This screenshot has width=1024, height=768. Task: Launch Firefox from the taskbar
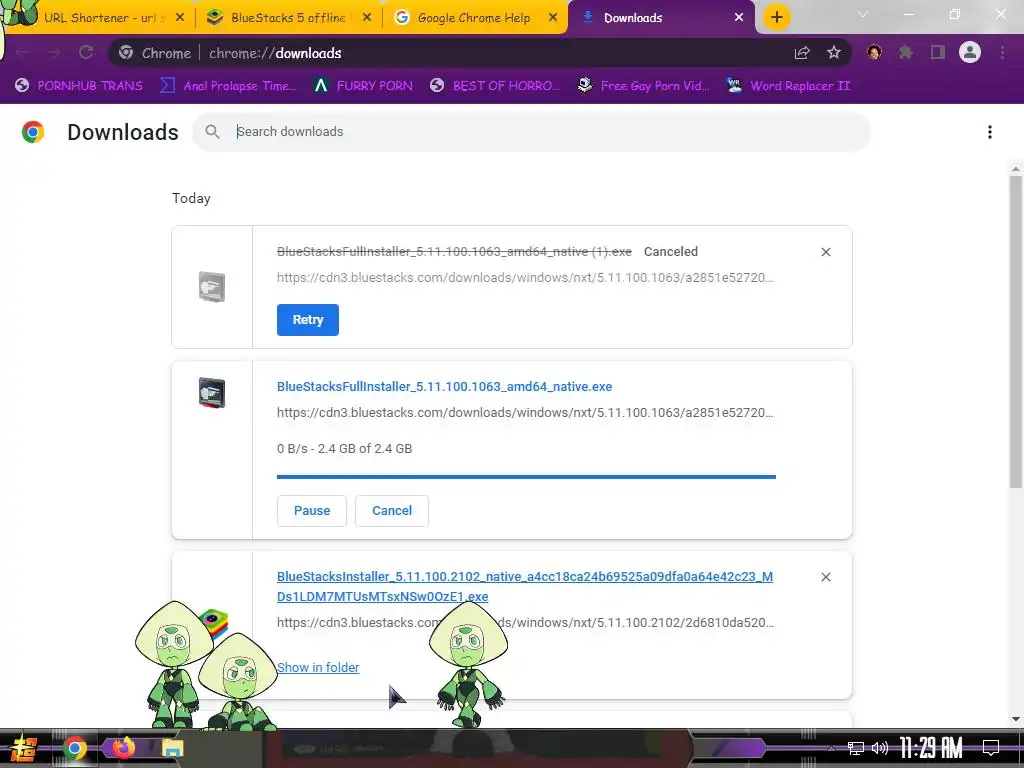click(123, 748)
